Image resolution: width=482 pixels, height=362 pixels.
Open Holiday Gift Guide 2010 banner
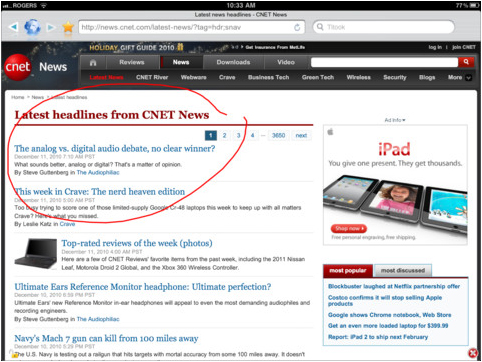click(x=136, y=48)
